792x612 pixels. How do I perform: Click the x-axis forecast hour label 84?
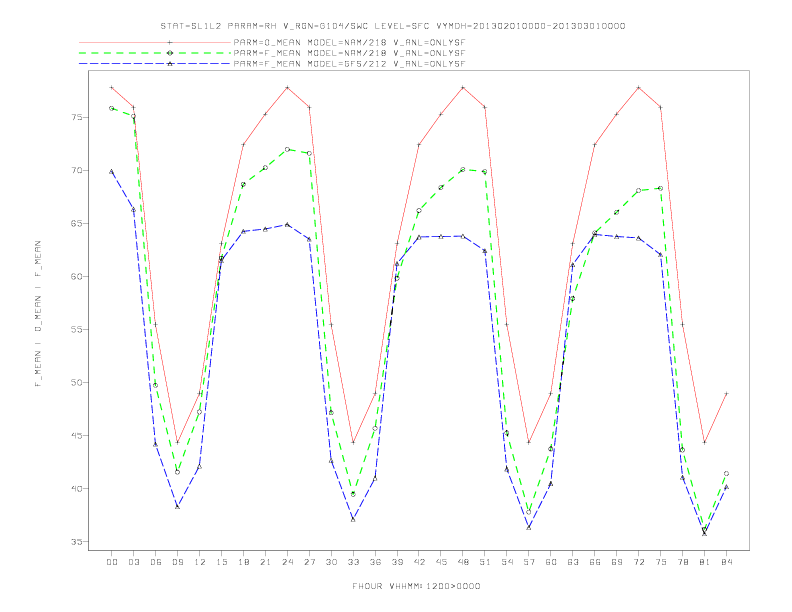(x=726, y=562)
